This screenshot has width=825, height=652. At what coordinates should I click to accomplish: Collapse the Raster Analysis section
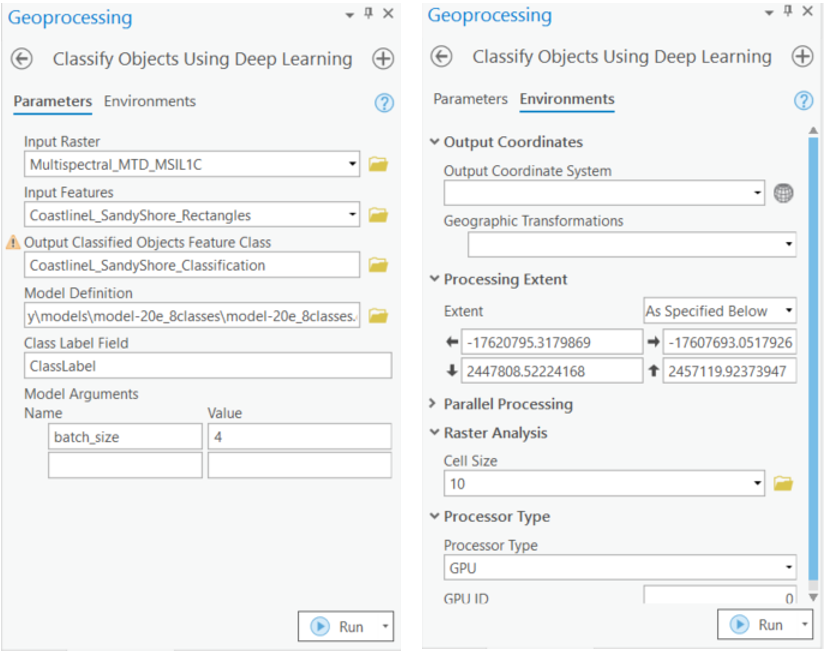[x=434, y=433]
